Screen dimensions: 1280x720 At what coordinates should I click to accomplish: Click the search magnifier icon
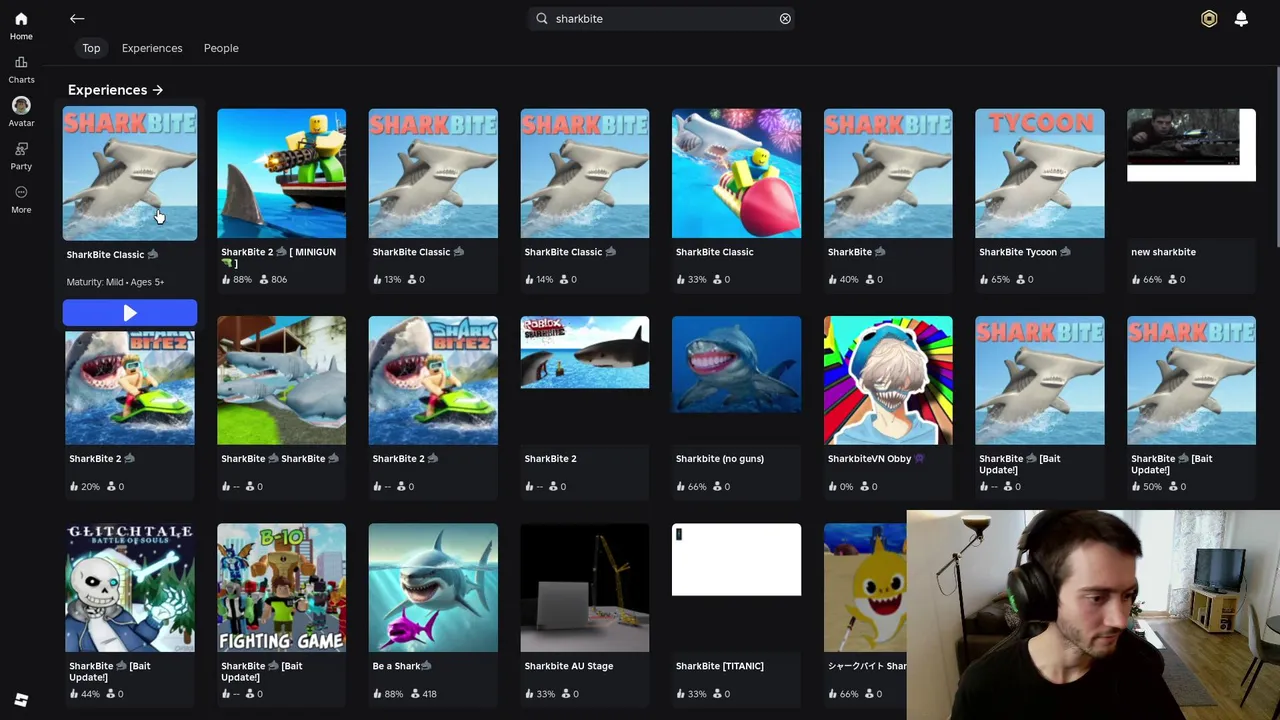pos(542,18)
